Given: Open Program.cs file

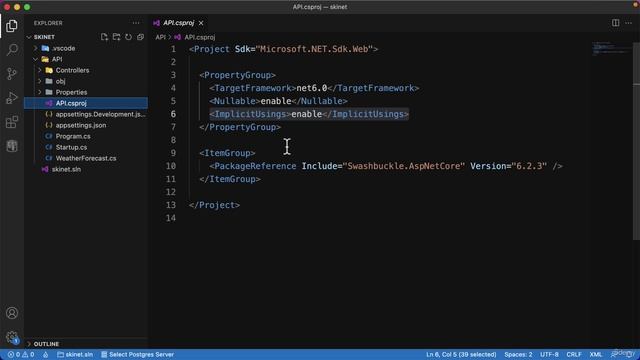Looking at the screenshot, I should pyautogui.click(x=86, y=136).
